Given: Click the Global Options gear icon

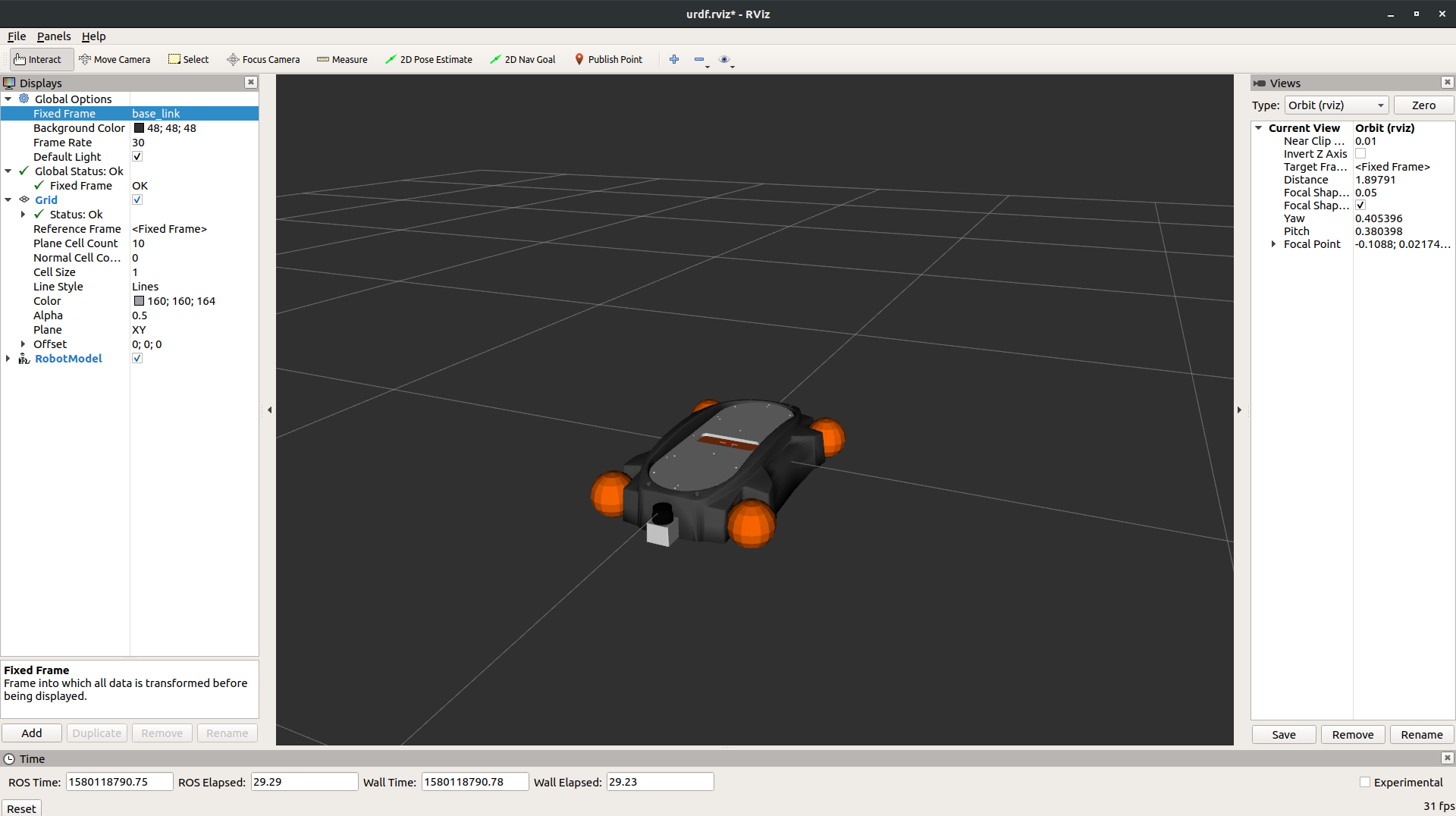Looking at the screenshot, I should click(x=24, y=99).
